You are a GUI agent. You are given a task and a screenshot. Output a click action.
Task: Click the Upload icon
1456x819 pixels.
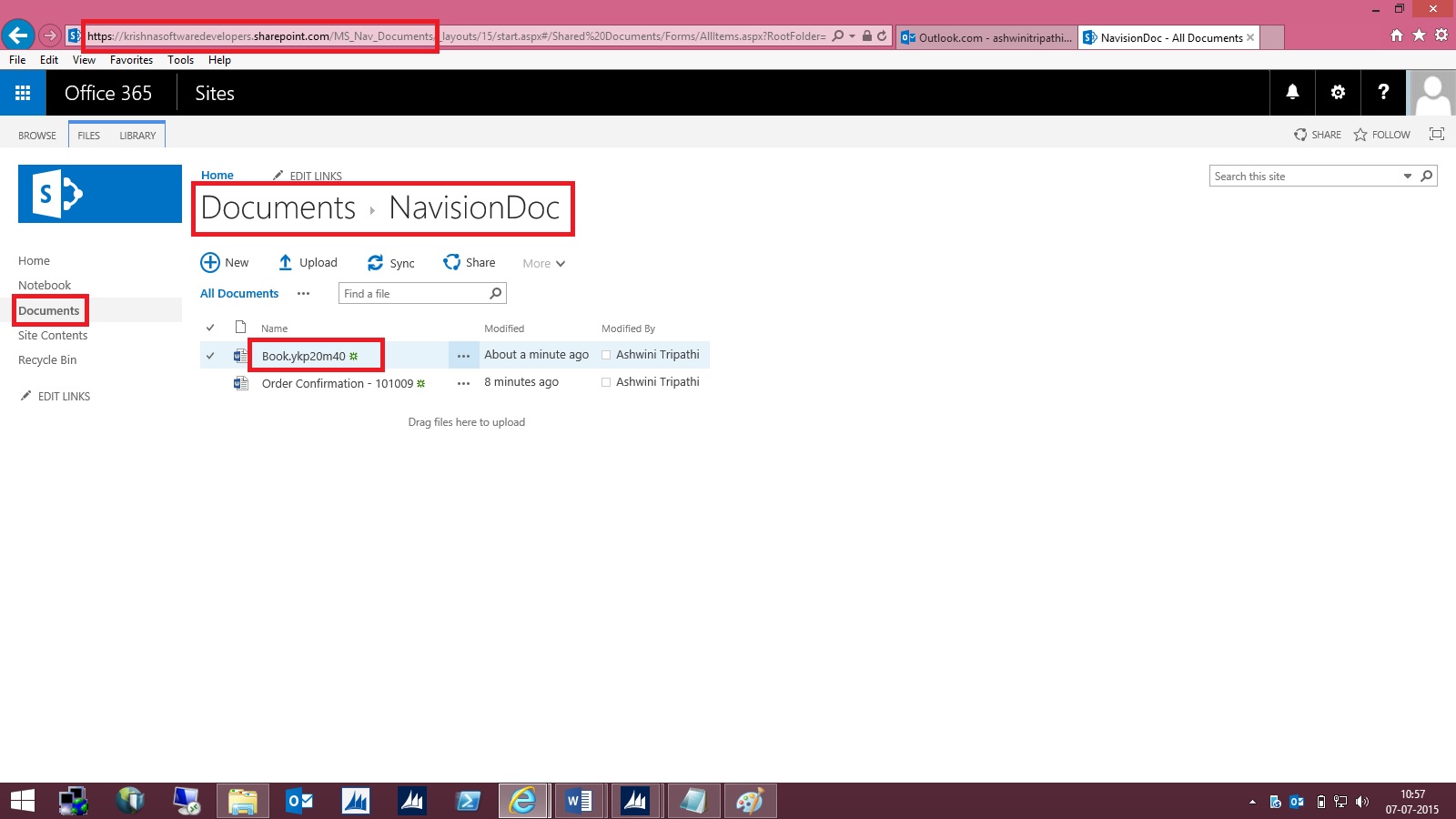tap(285, 262)
